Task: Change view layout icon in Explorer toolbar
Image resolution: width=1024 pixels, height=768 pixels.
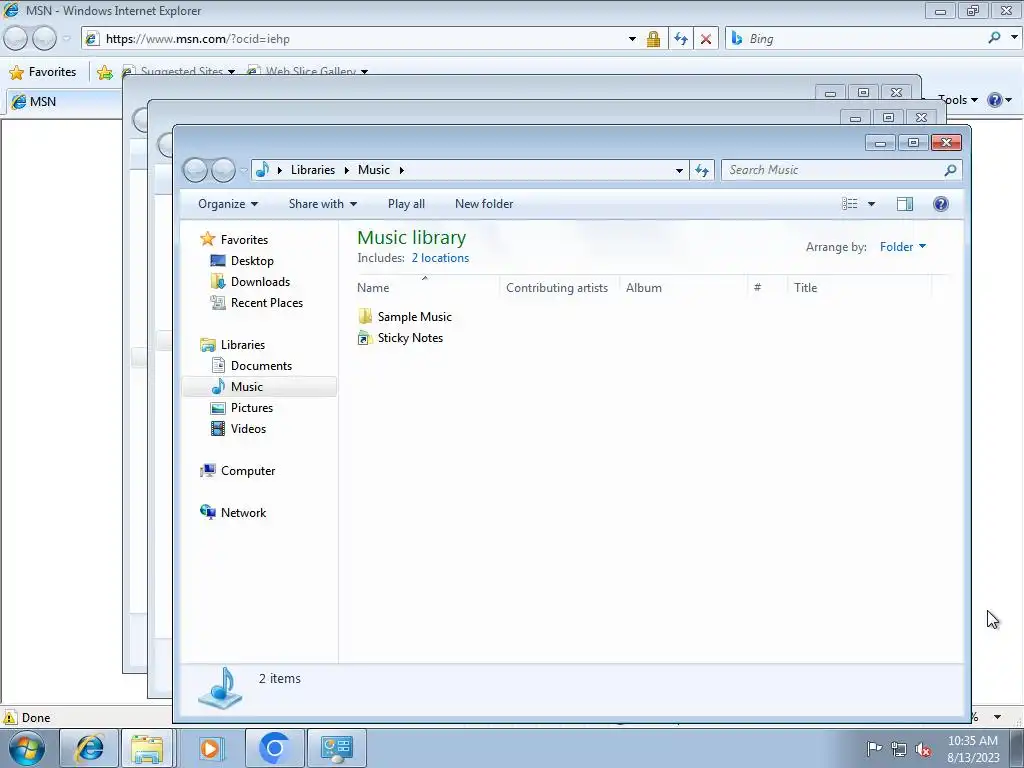Action: pyautogui.click(x=850, y=204)
